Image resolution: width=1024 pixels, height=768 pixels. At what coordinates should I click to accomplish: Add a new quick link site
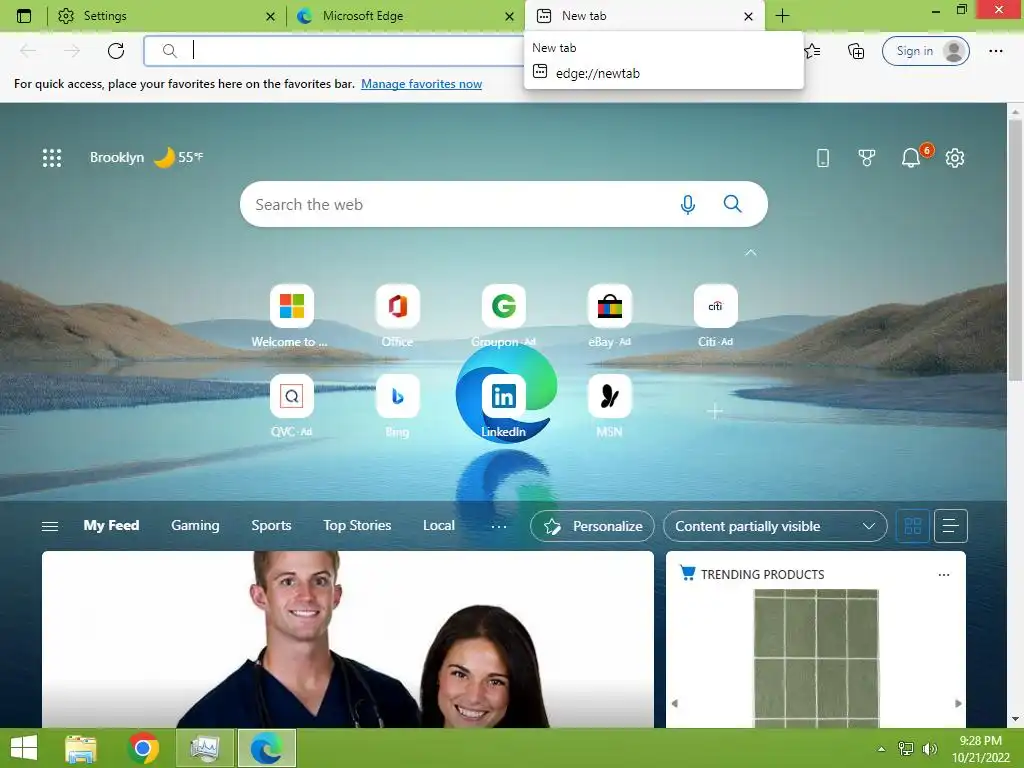[715, 411]
